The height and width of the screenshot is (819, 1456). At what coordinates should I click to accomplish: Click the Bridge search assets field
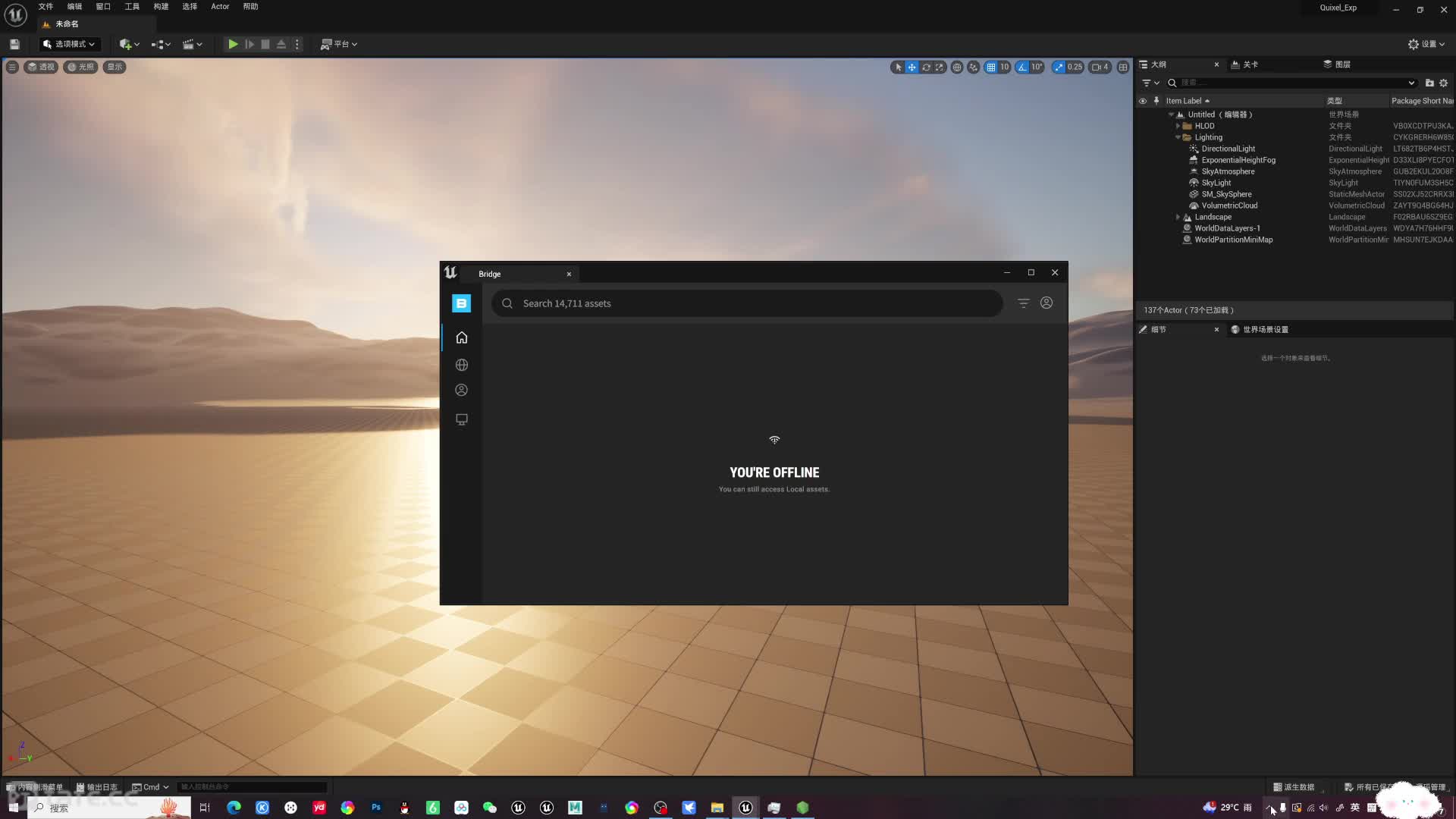[x=747, y=303]
